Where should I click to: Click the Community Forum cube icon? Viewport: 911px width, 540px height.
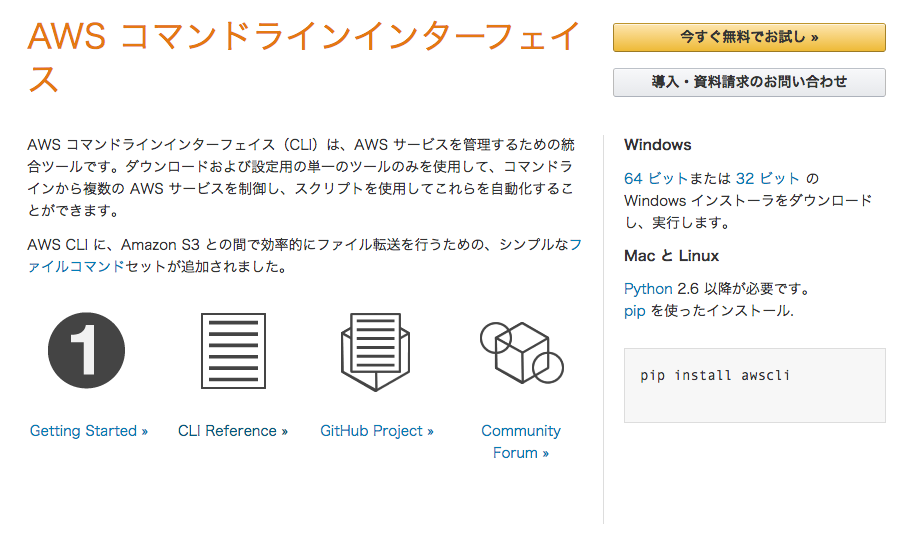click(521, 352)
